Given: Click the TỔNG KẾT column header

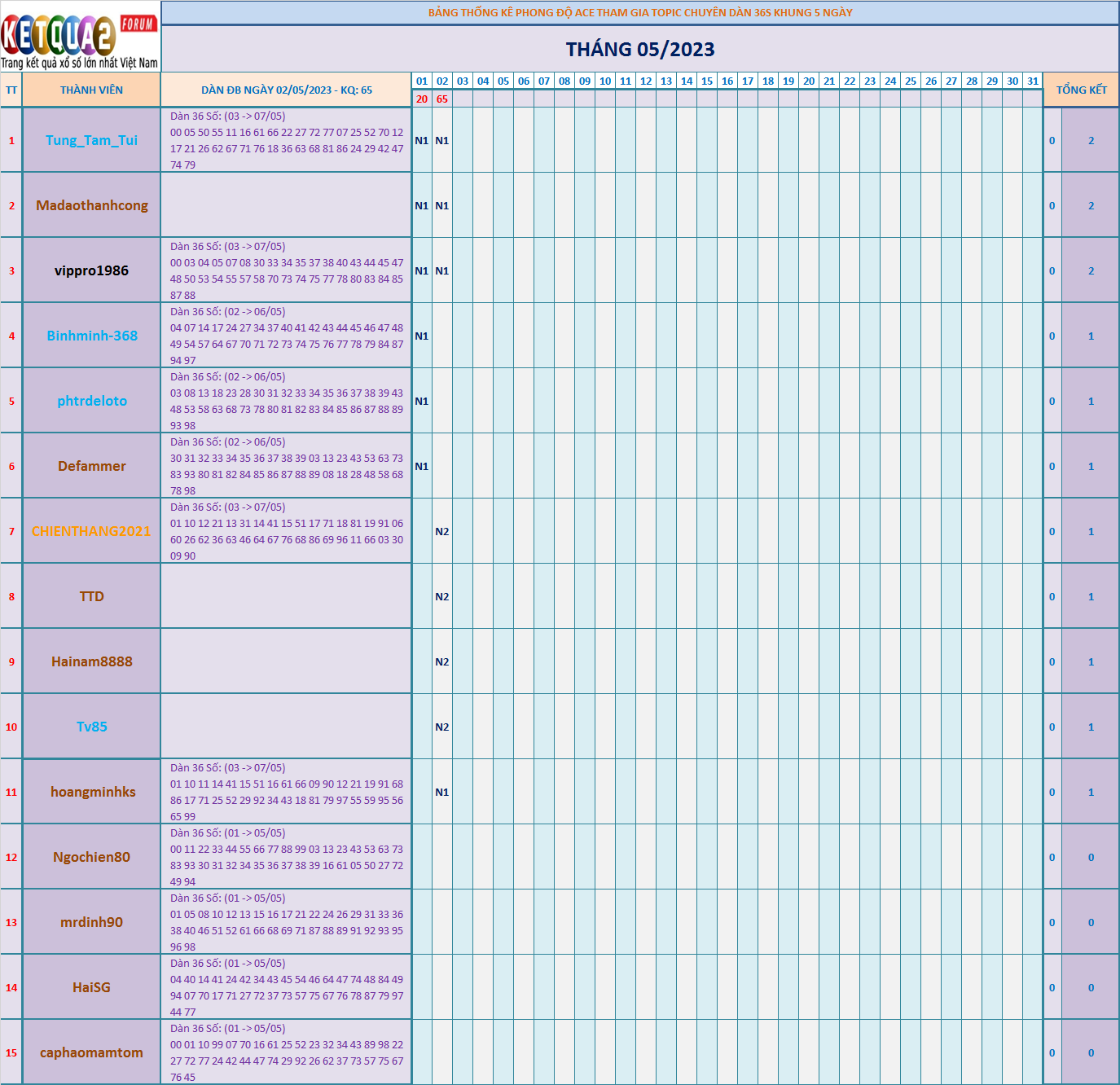Looking at the screenshot, I should pos(1082,90).
